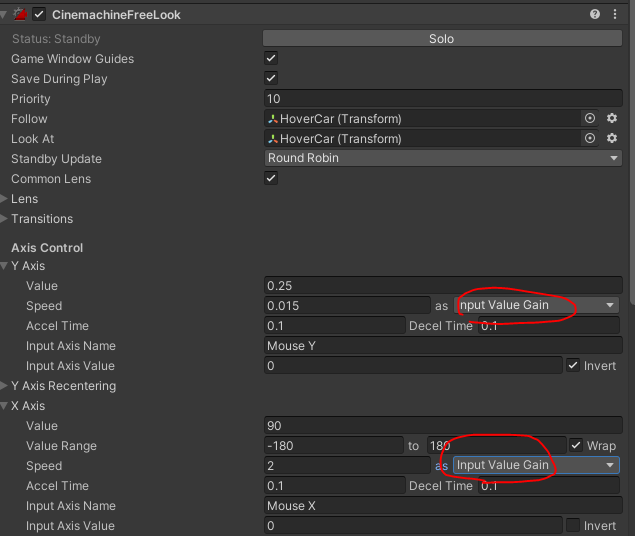Open X Axis speed mode dropdown
Image resolution: width=635 pixels, height=536 pixels.
point(537,465)
